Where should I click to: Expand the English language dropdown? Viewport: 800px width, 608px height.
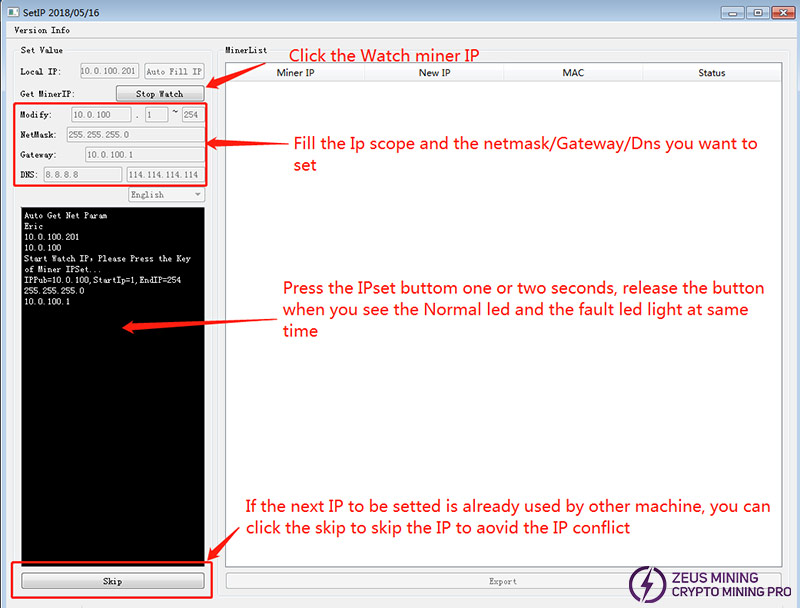[165, 195]
